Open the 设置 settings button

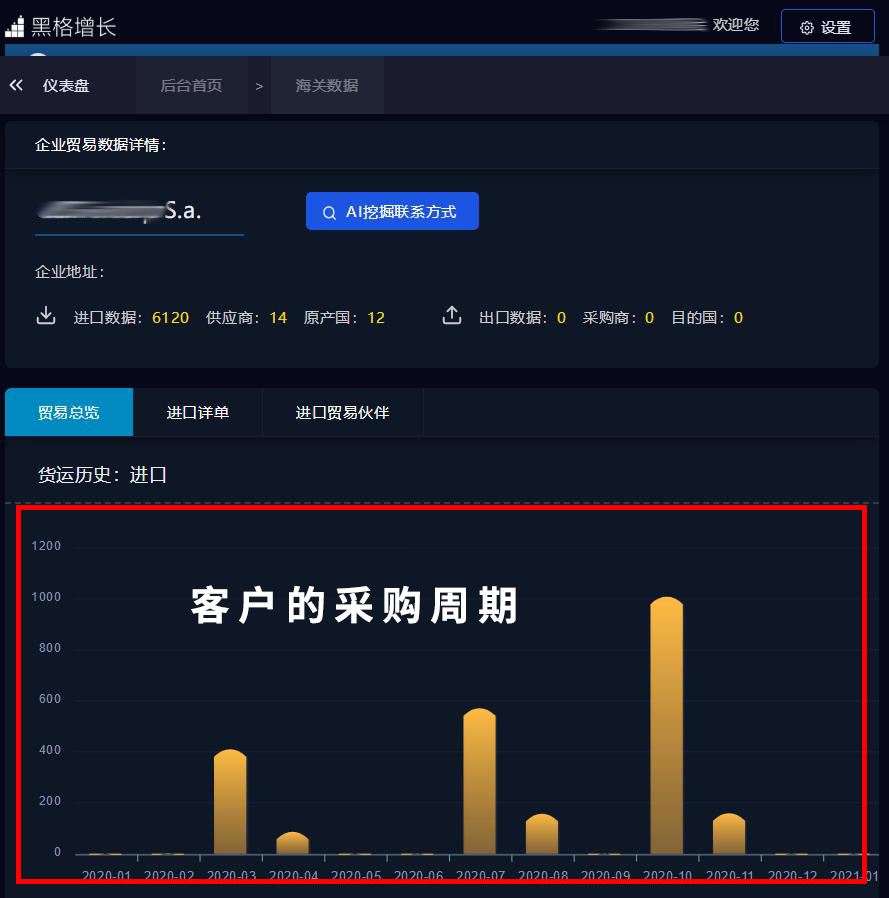click(x=827, y=27)
